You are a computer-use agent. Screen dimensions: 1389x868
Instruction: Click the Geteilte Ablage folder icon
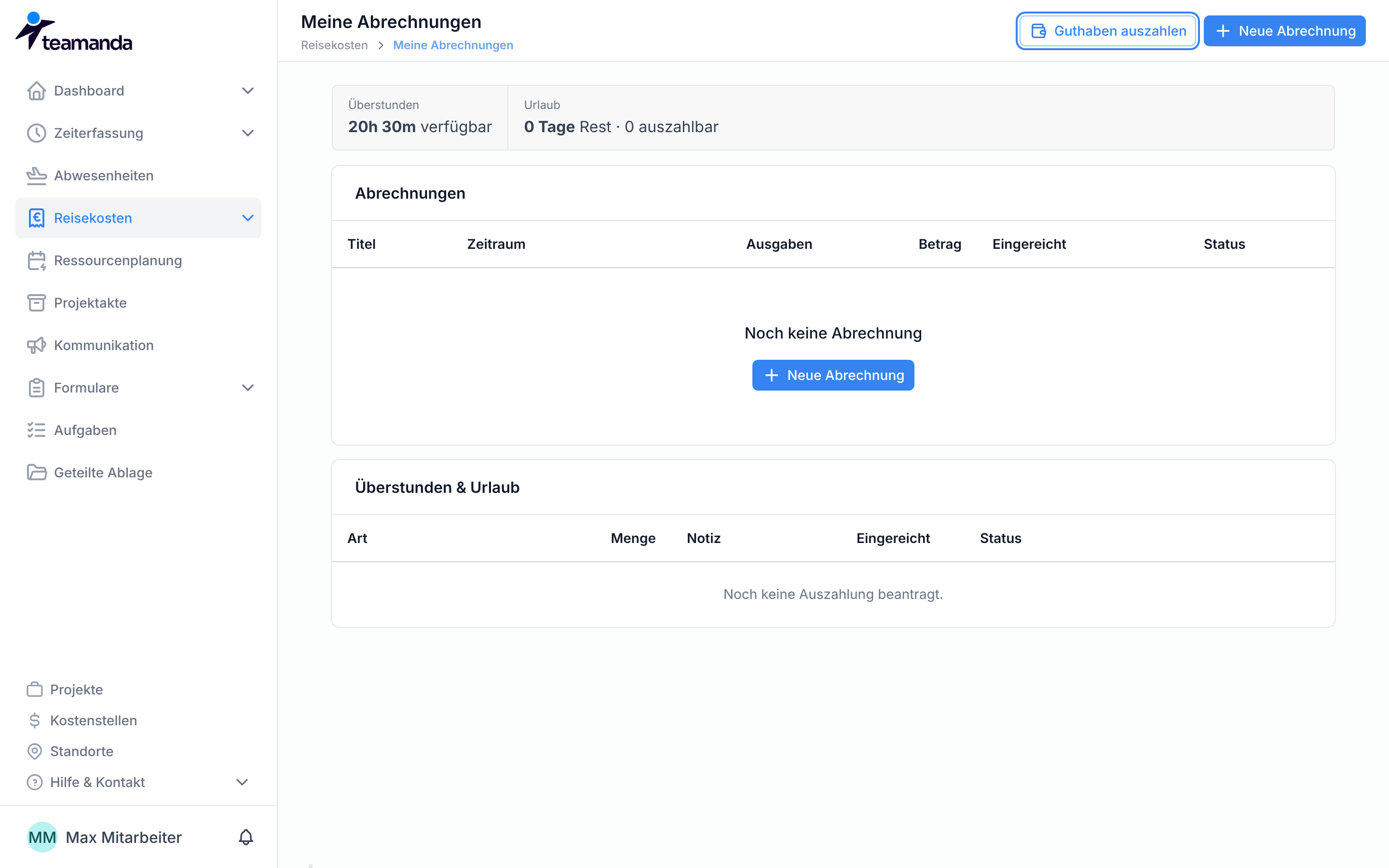[36, 473]
